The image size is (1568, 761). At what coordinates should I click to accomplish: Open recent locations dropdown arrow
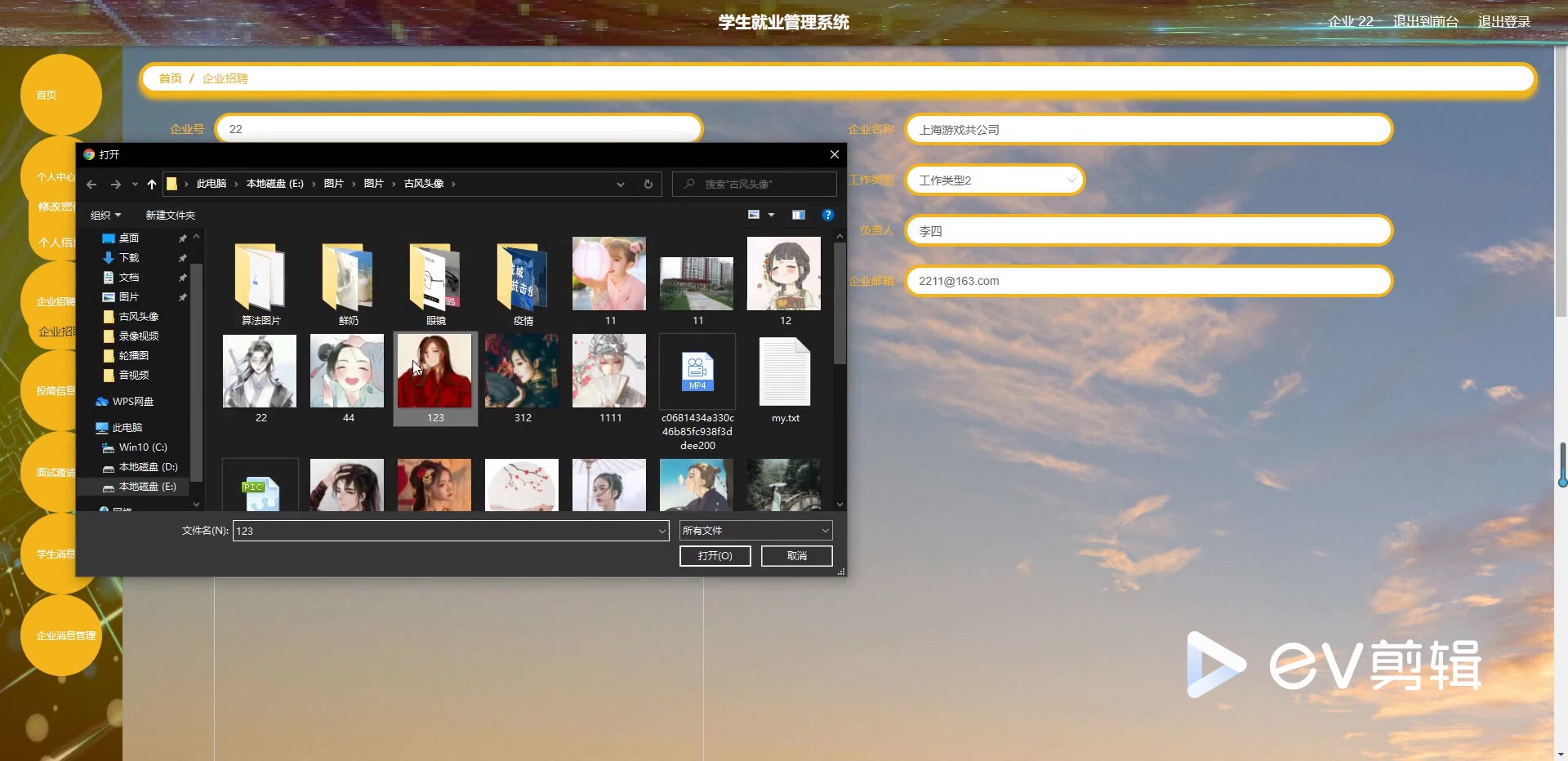(135, 185)
